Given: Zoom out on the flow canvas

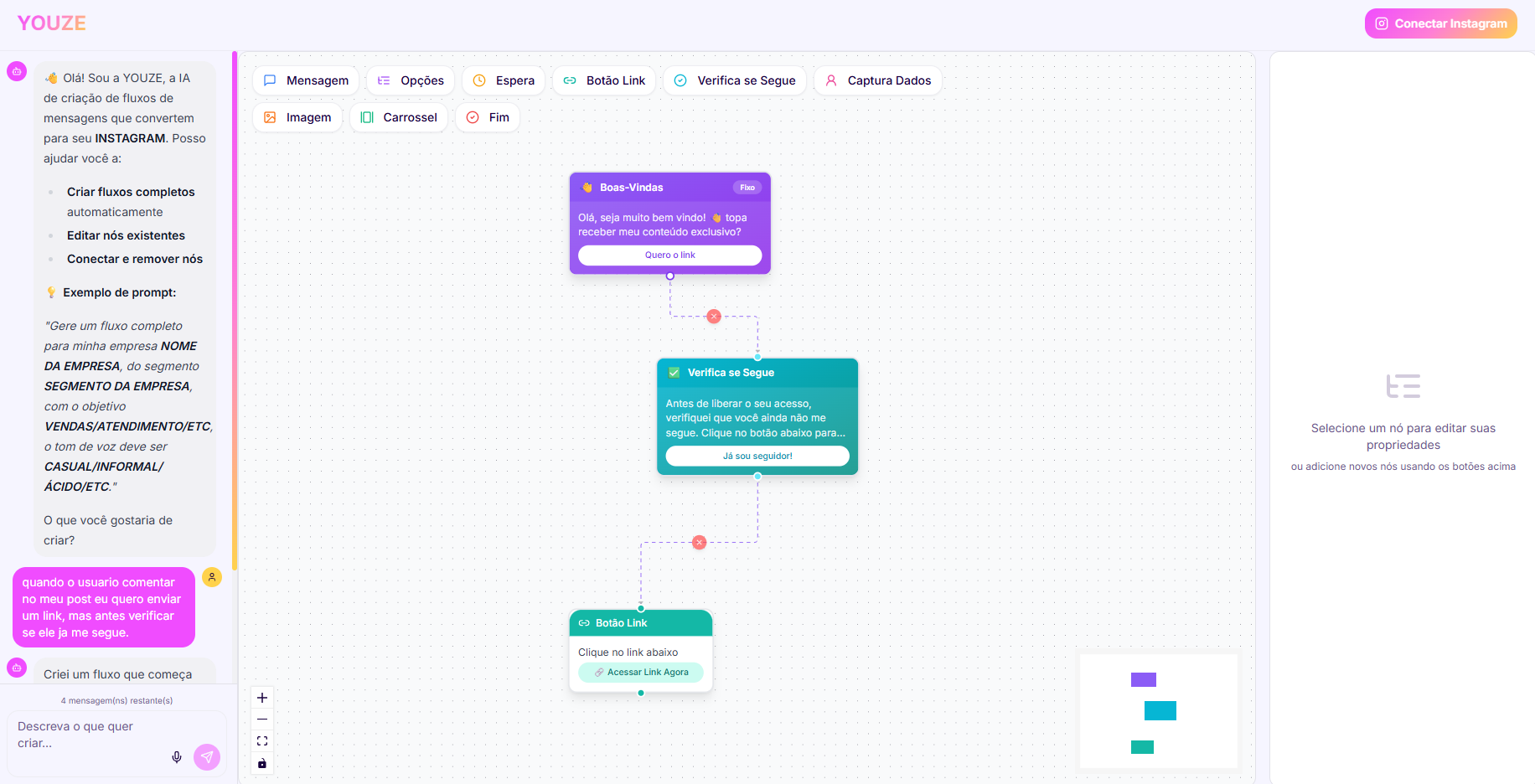Looking at the screenshot, I should tap(262, 720).
